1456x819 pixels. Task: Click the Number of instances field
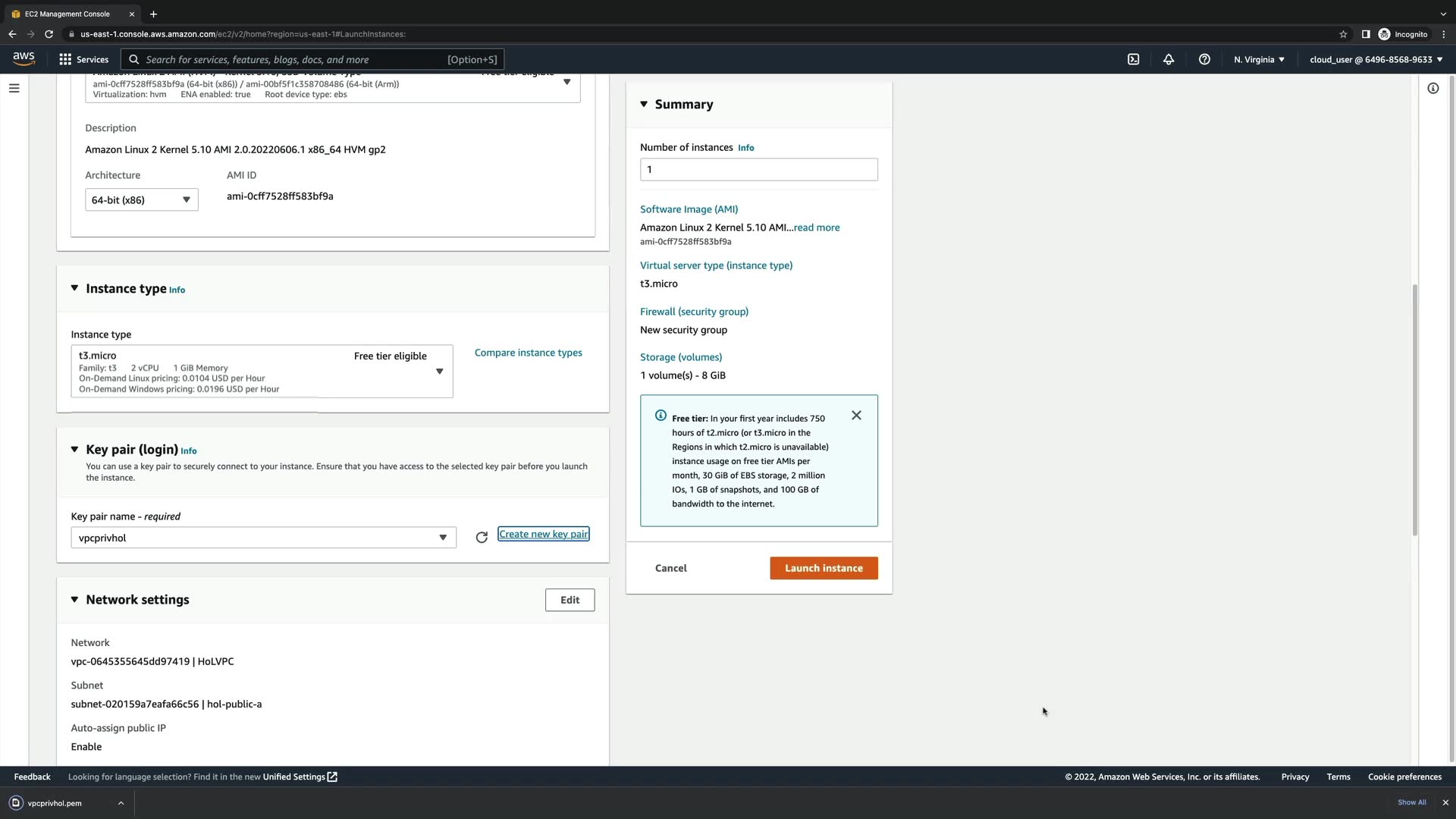(758, 170)
